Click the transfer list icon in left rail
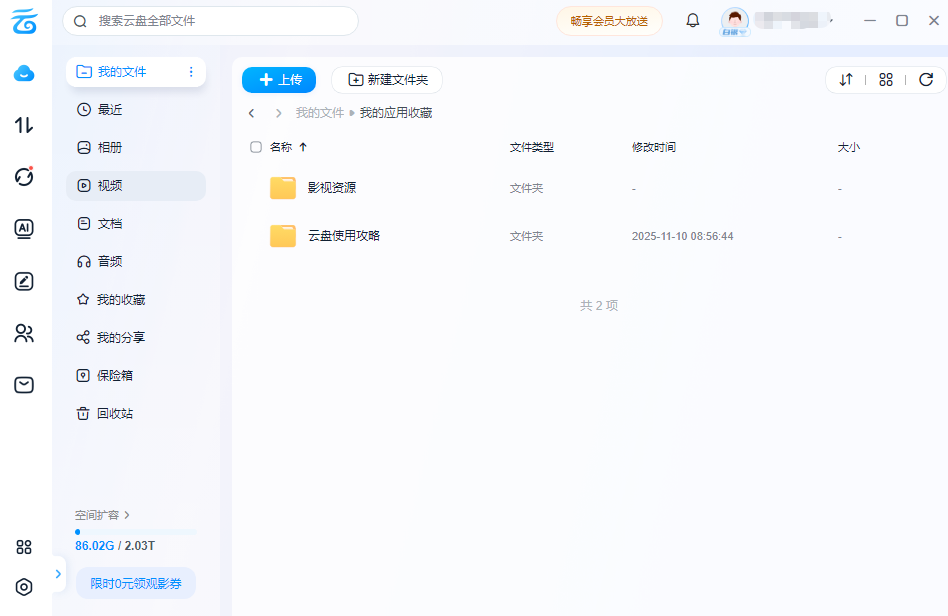This screenshot has height=616, width=948. 24,125
